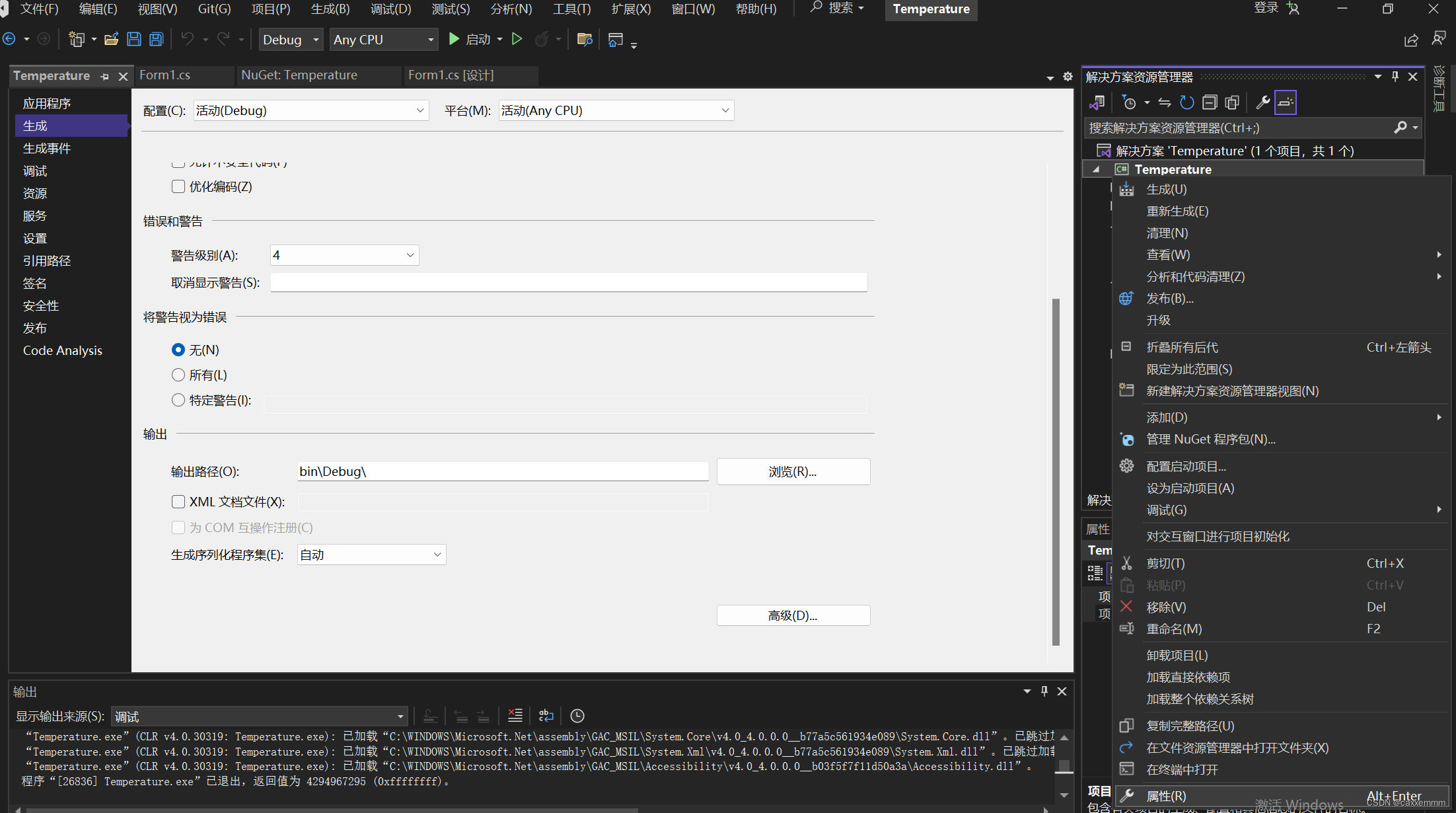Select Code Analysis in properties sidebar

pyautogui.click(x=71, y=350)
